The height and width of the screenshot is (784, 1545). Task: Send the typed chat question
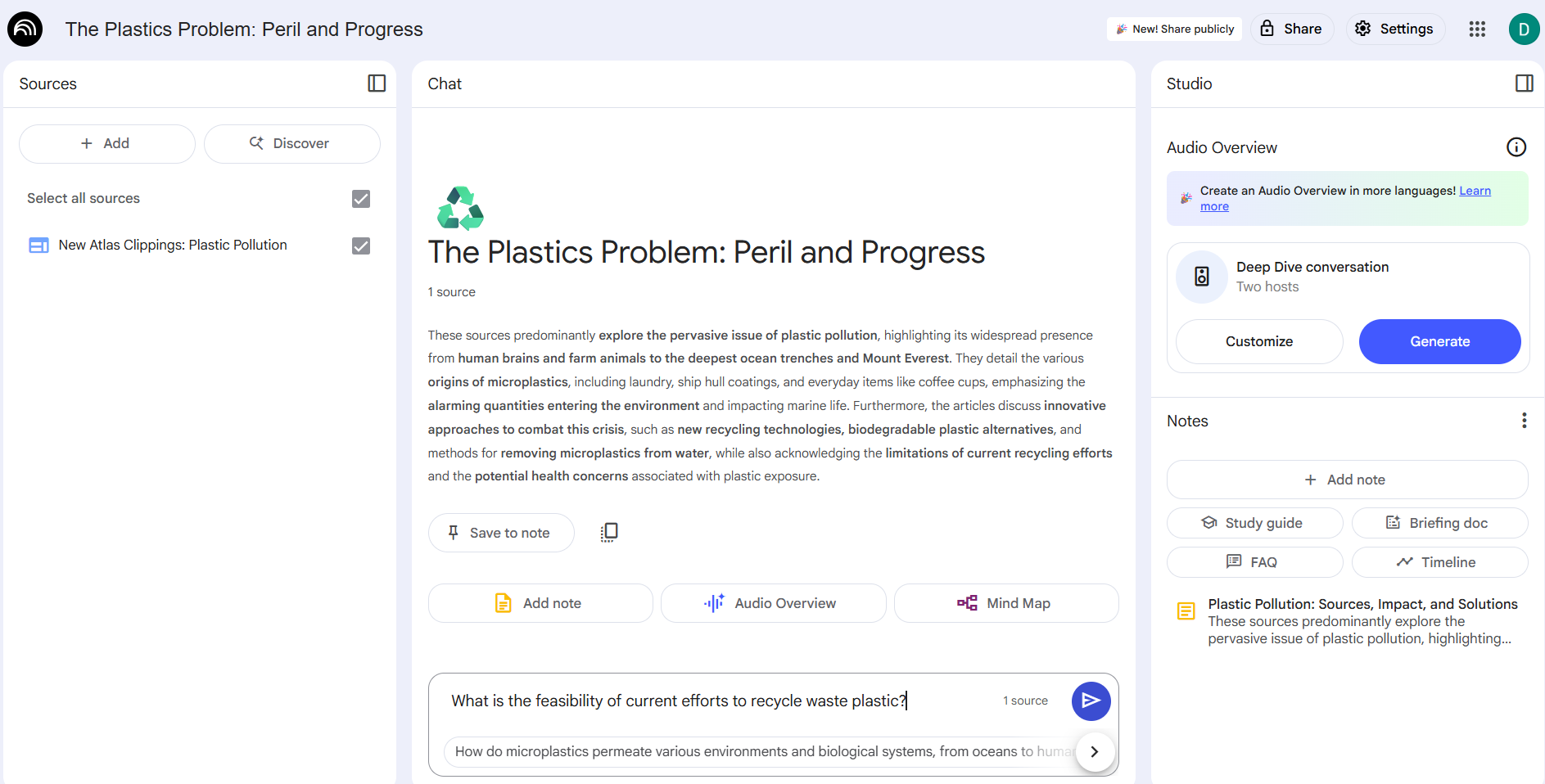click(x=1091, y=701)
